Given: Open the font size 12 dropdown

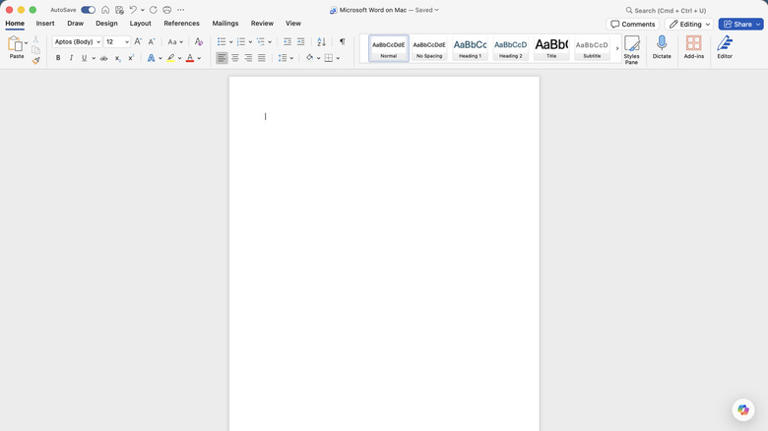Looking at the screenshot, I should [x=127, y=42].
